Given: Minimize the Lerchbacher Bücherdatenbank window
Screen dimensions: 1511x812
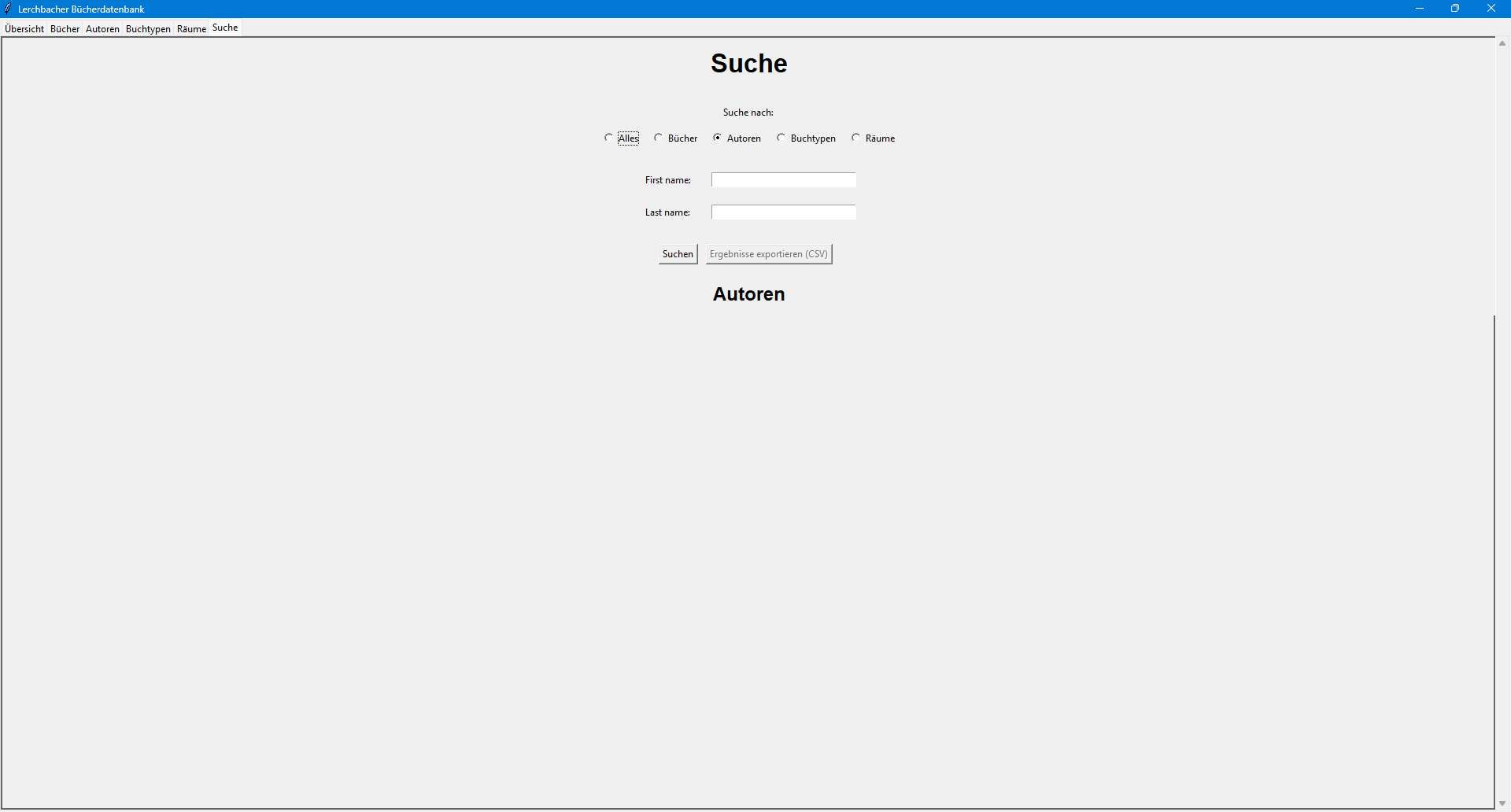Looking at the screenshot, I should (1420, 9).
